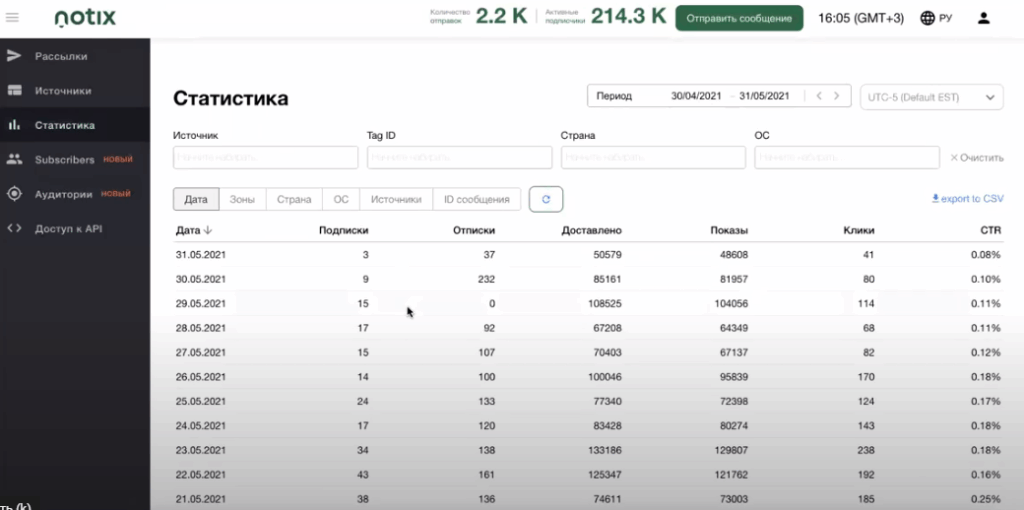Click date cell 31.05.2021

200,255
